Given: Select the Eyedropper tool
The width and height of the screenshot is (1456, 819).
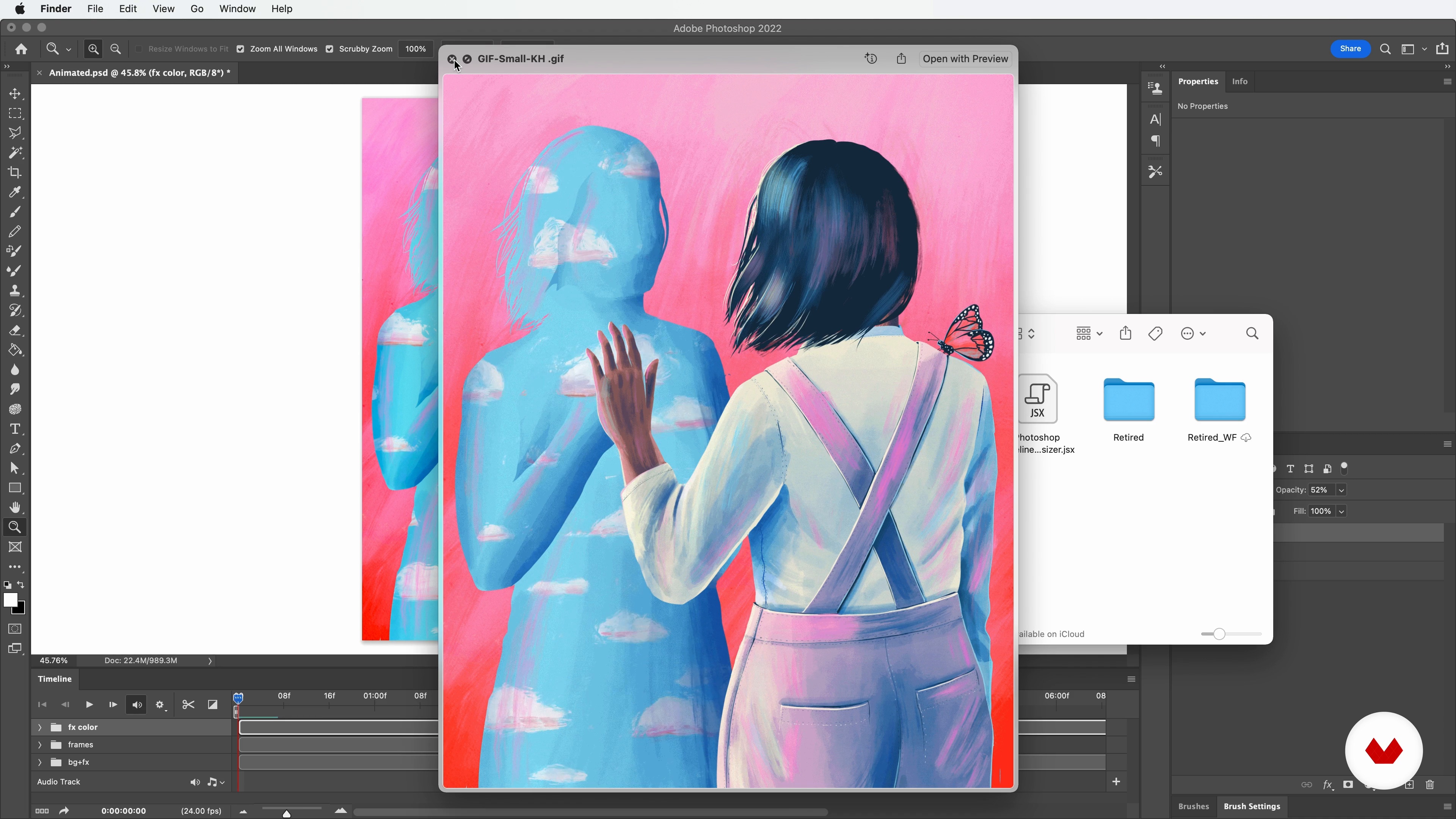Looking at the screenshot, I should [x=15, y=192].
